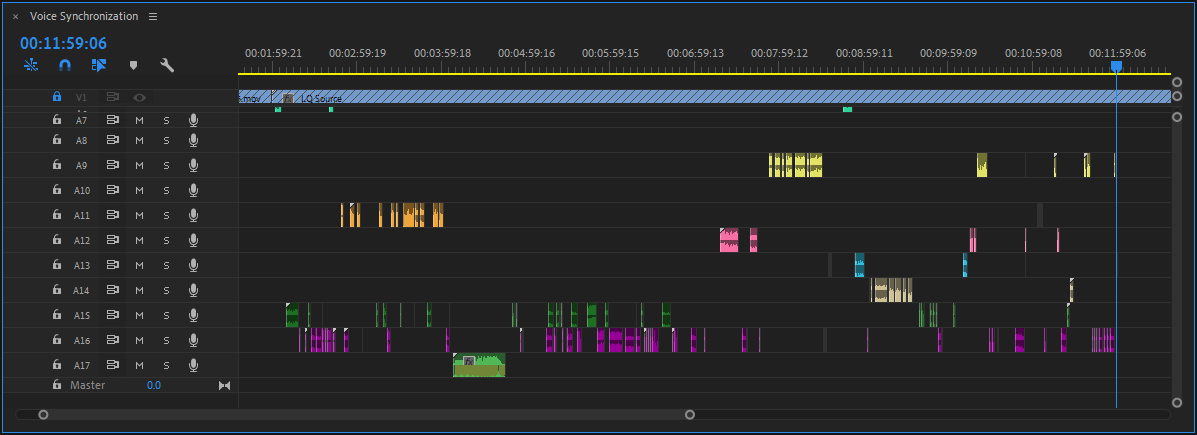The width and height of the screenshot is (1197, 435).
Task: Toggle sync lock on V1 track
Action: [113, 97]
